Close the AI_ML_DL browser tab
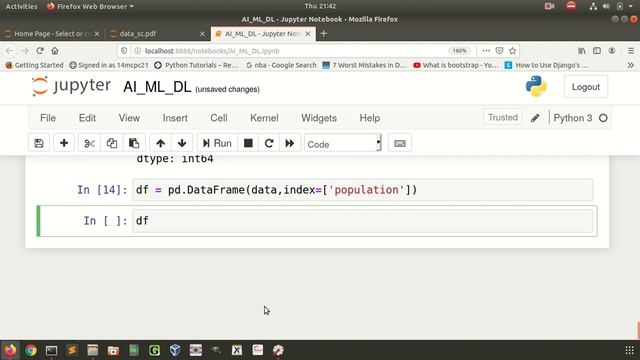Screen dimensions: 640x360 308,34
